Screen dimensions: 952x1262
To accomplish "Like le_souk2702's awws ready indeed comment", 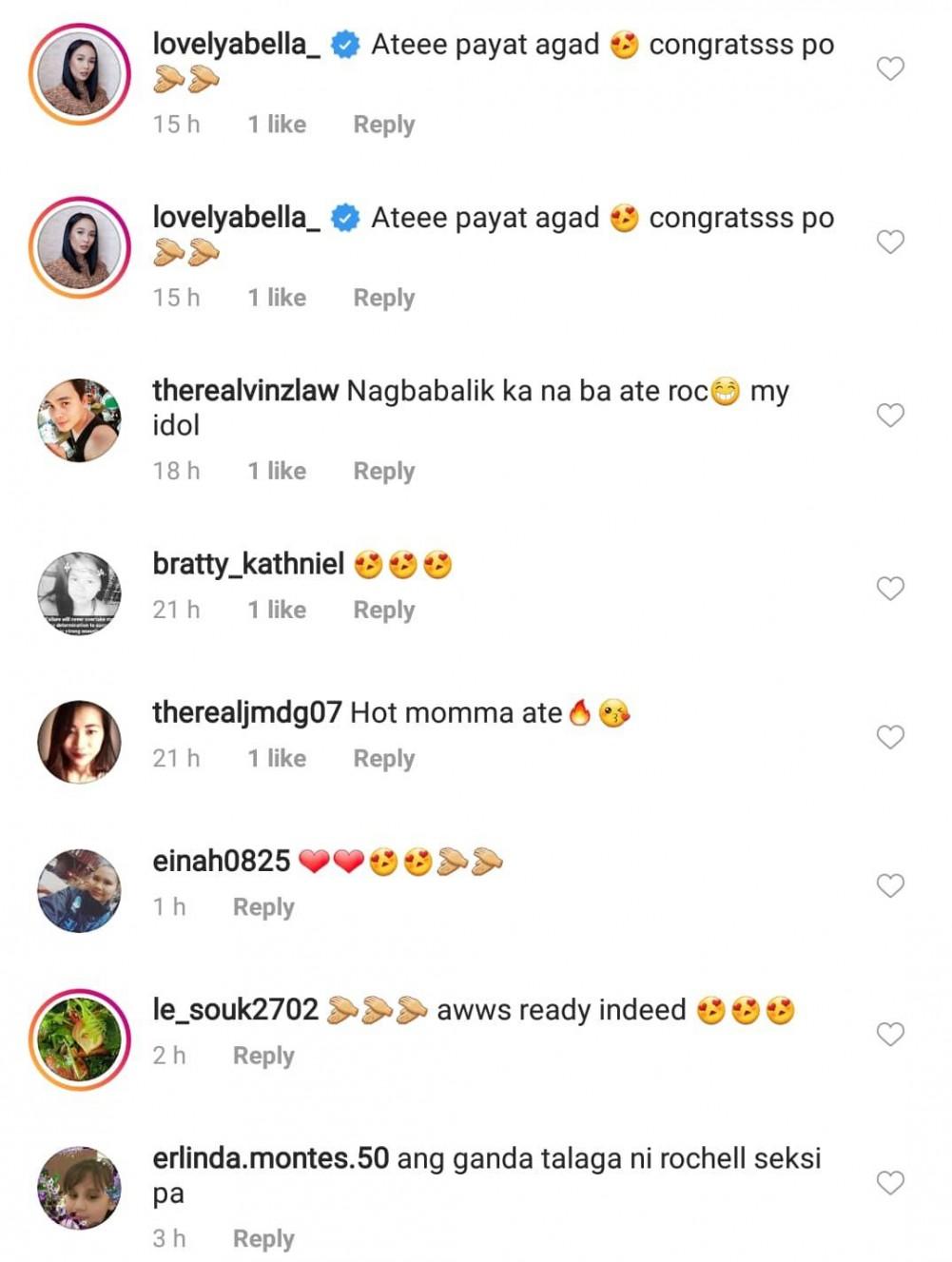I will (x=889, y=1034).
